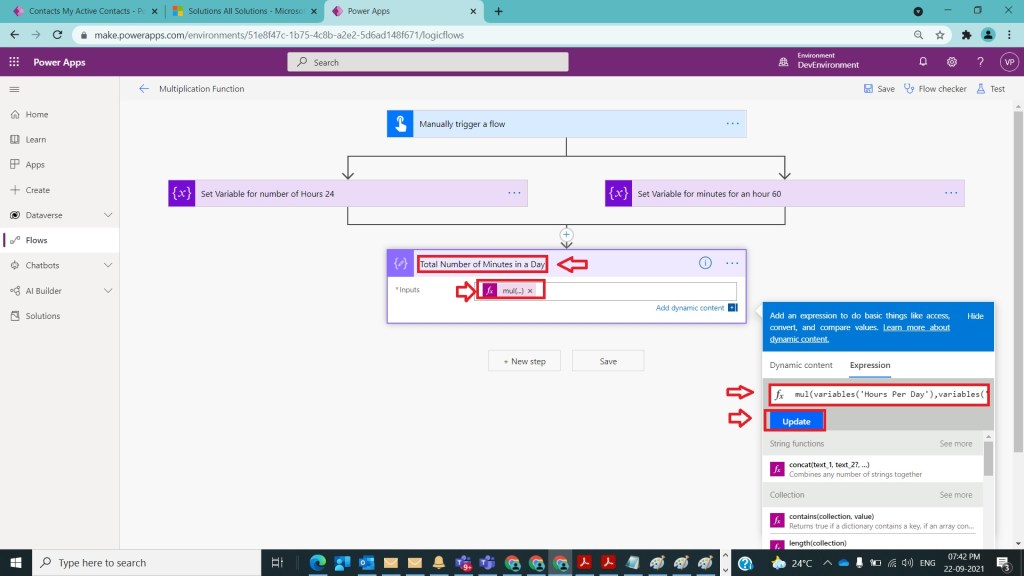Click the notifications bell icon
Image resolution: width=1024 pixels, height=576 pixels.
click(x=923, y=62)
